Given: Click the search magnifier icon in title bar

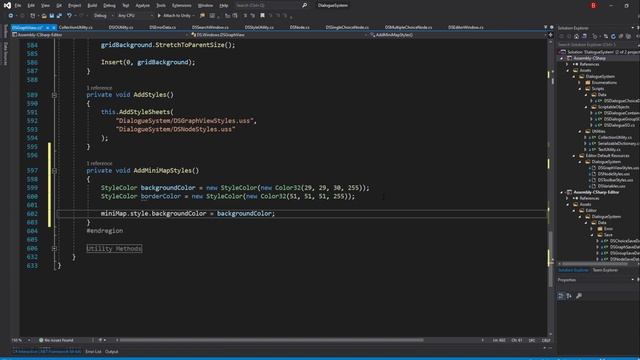Looking at the screenshot, I should (x=304, y=5).
